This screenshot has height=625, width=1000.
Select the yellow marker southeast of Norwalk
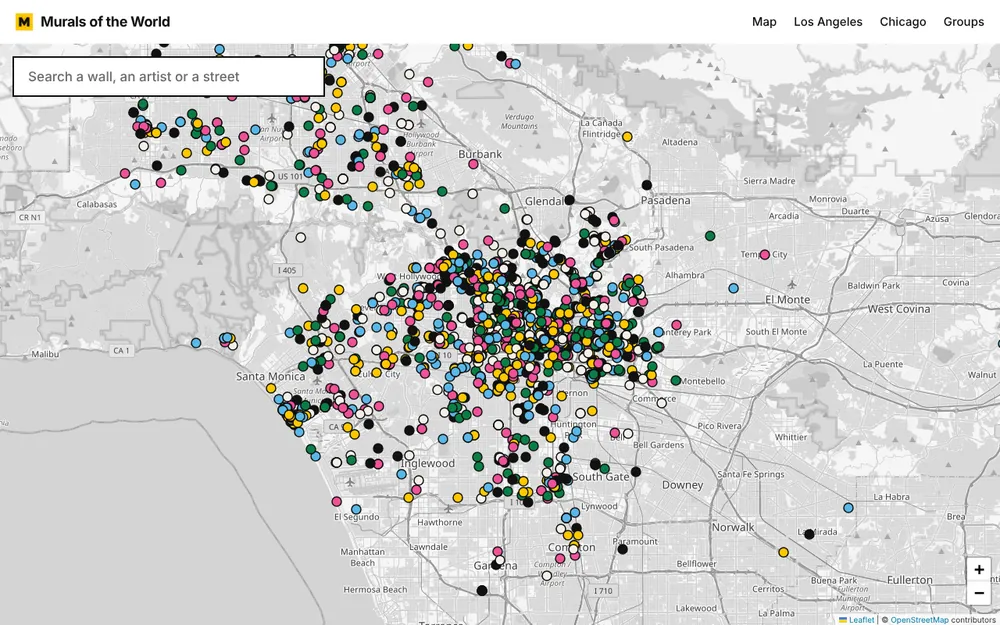tap(783, 552)
